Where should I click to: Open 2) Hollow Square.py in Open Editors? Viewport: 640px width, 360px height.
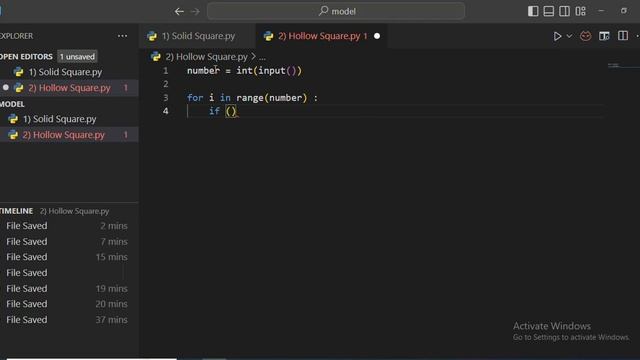tap(69, 88)
